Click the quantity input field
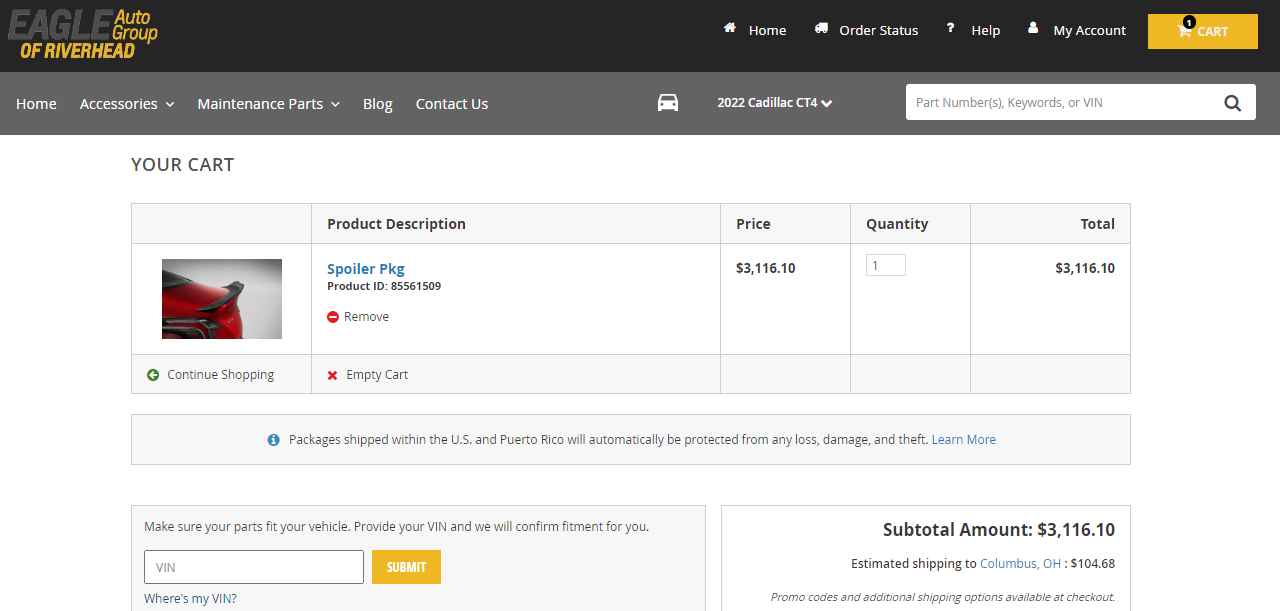This screenshot has width=1280, height=611. (x=885, y=265)
